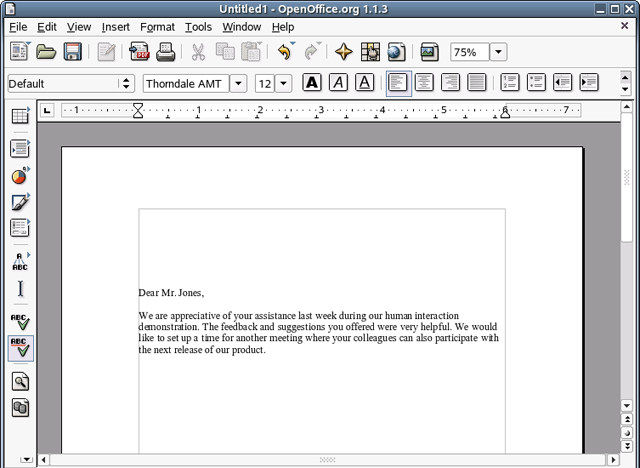This screenshot has height=468, width=640.
Task: Open the Format menu
Action: [x=157, y=27]
